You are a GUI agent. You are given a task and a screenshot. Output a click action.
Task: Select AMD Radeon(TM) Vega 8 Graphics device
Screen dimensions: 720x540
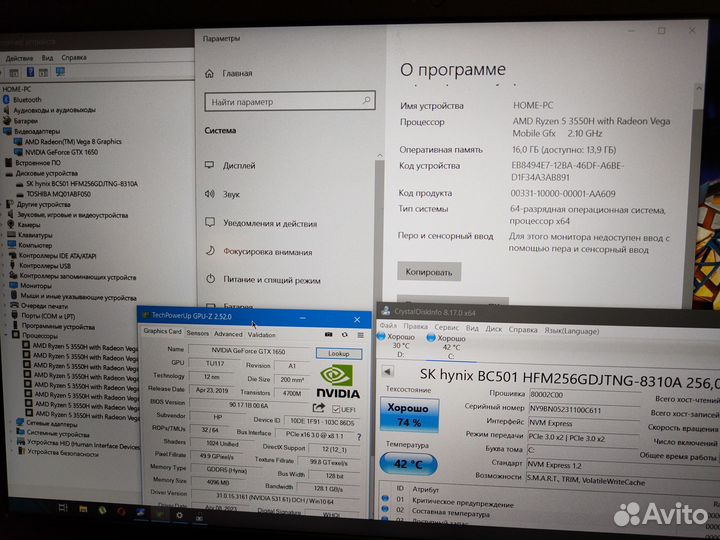point(73,141)
